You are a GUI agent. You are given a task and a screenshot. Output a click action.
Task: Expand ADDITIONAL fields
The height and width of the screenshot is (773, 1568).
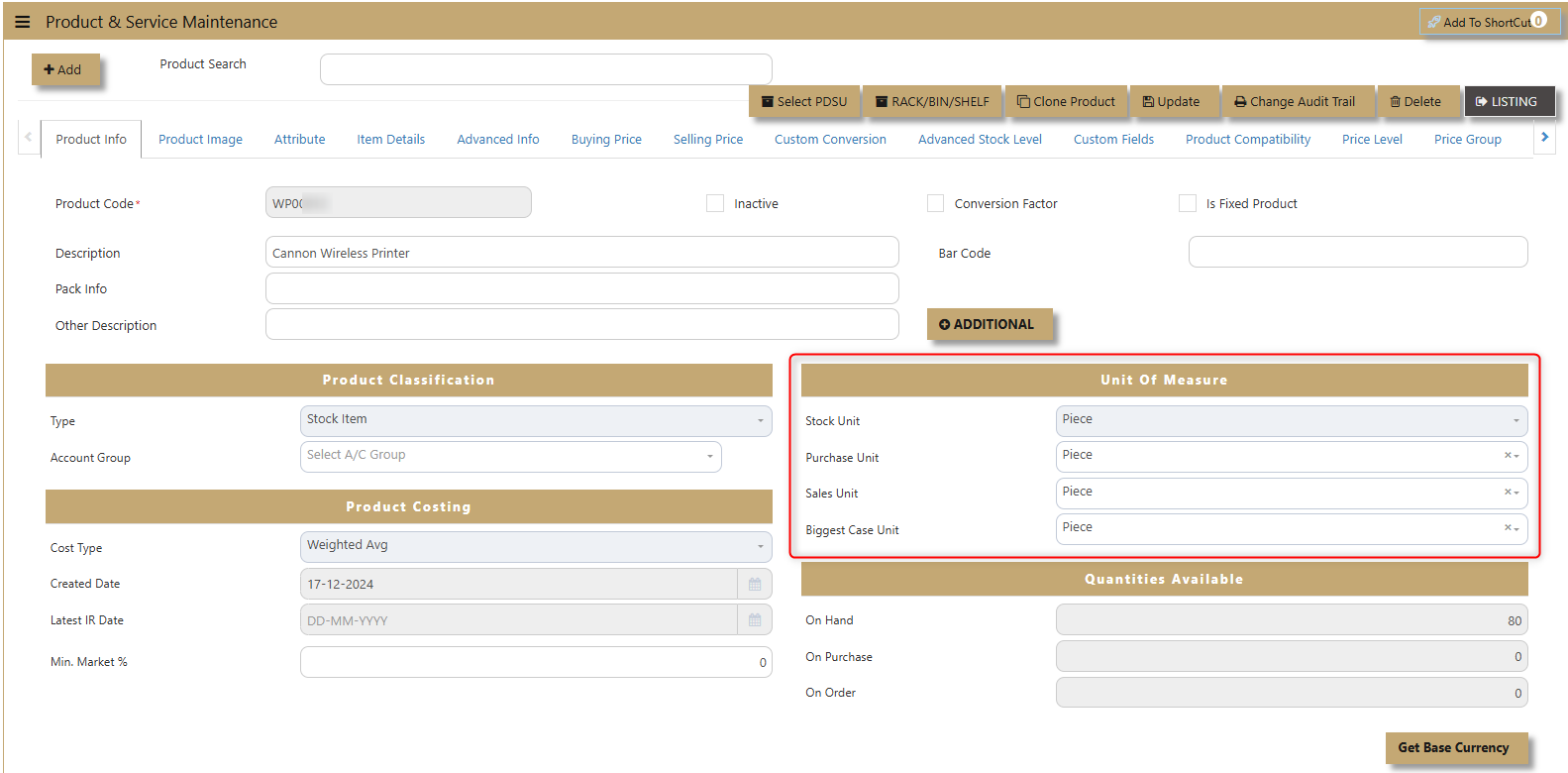click(x=990, y=324)
